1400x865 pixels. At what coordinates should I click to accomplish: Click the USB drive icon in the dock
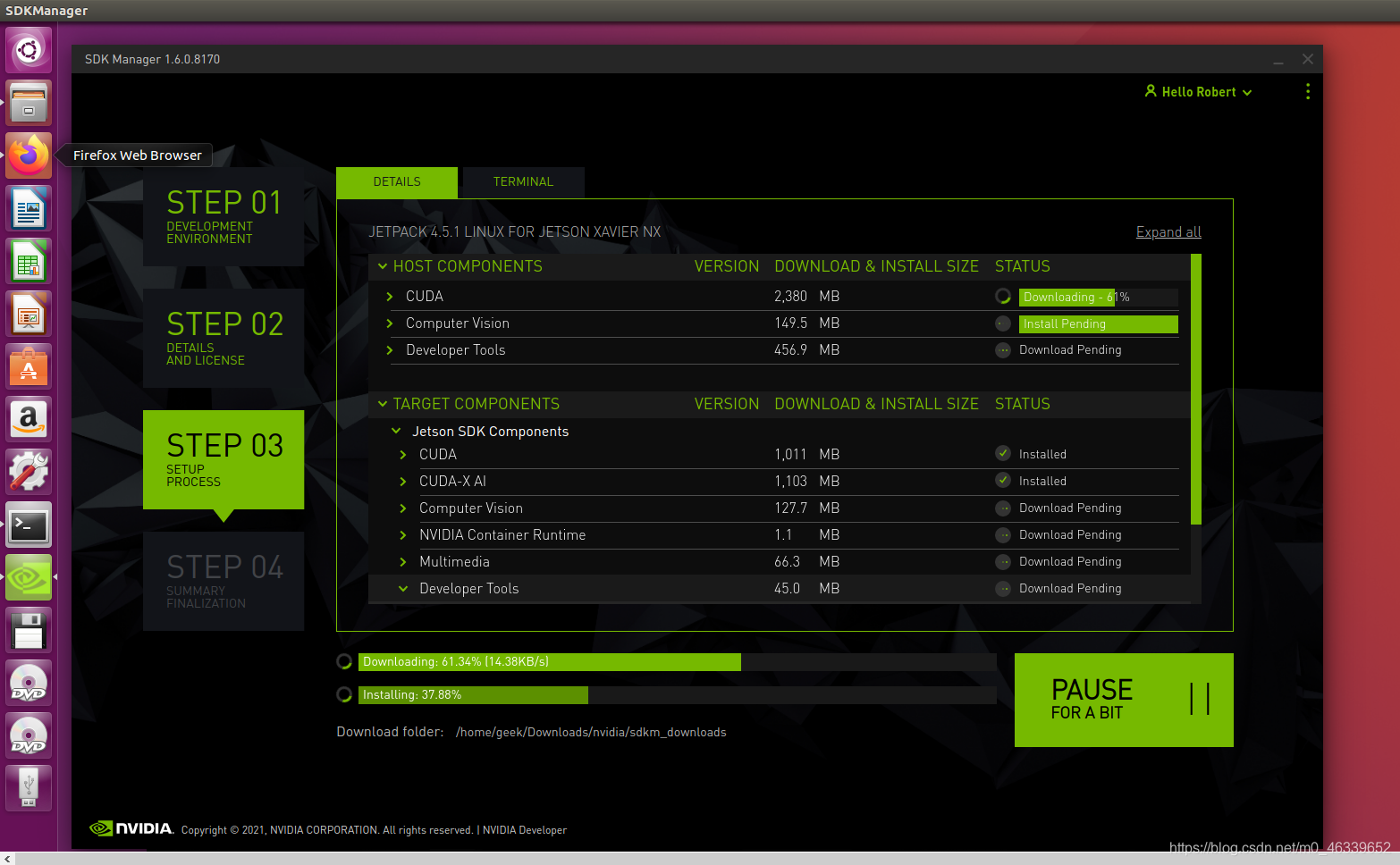pyautogui.click(x=29, y=788)
